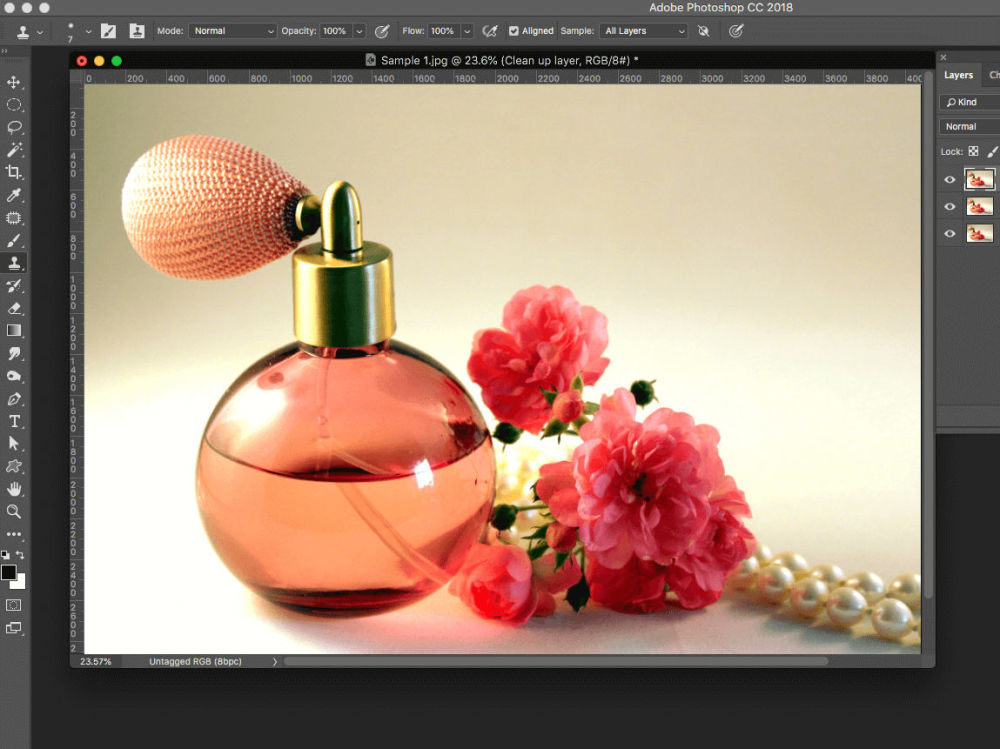
Task: Expand the toolbar with the double arrows
Action: point(4,50)
